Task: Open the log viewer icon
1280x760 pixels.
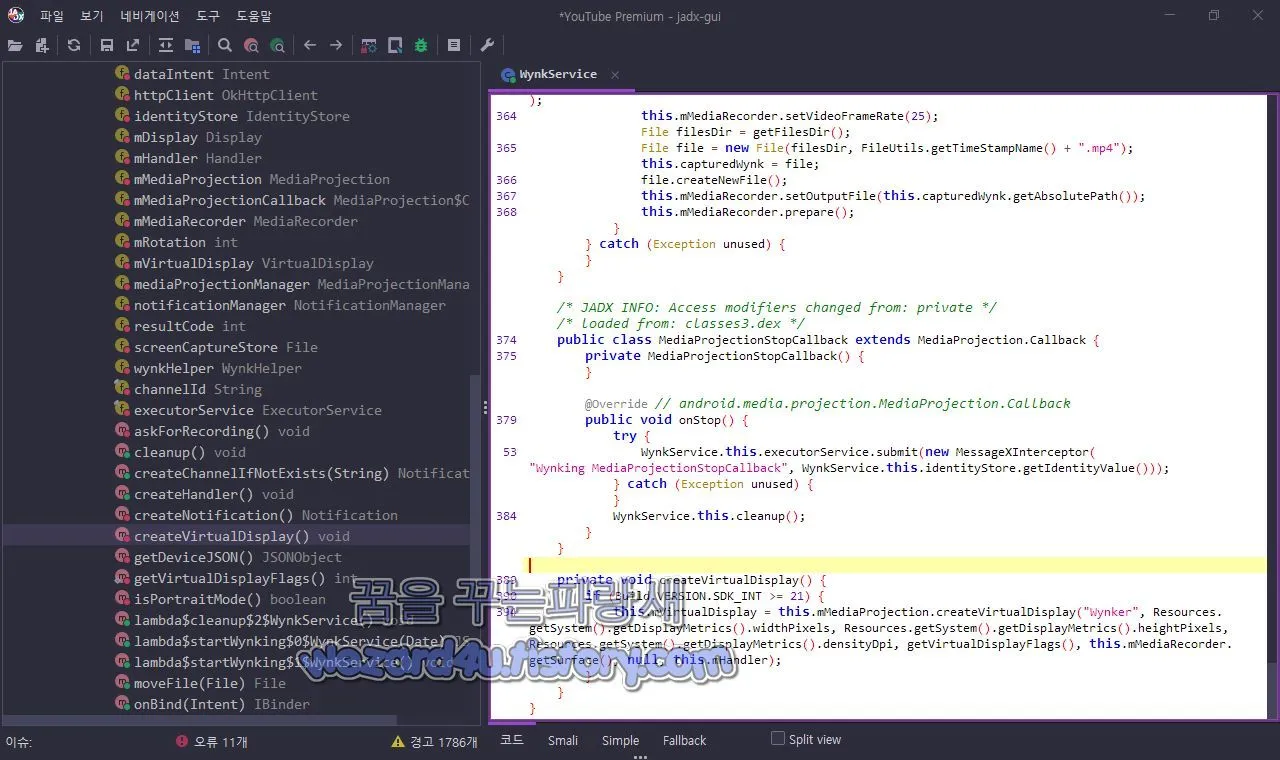Action: [x=454, y=45]
